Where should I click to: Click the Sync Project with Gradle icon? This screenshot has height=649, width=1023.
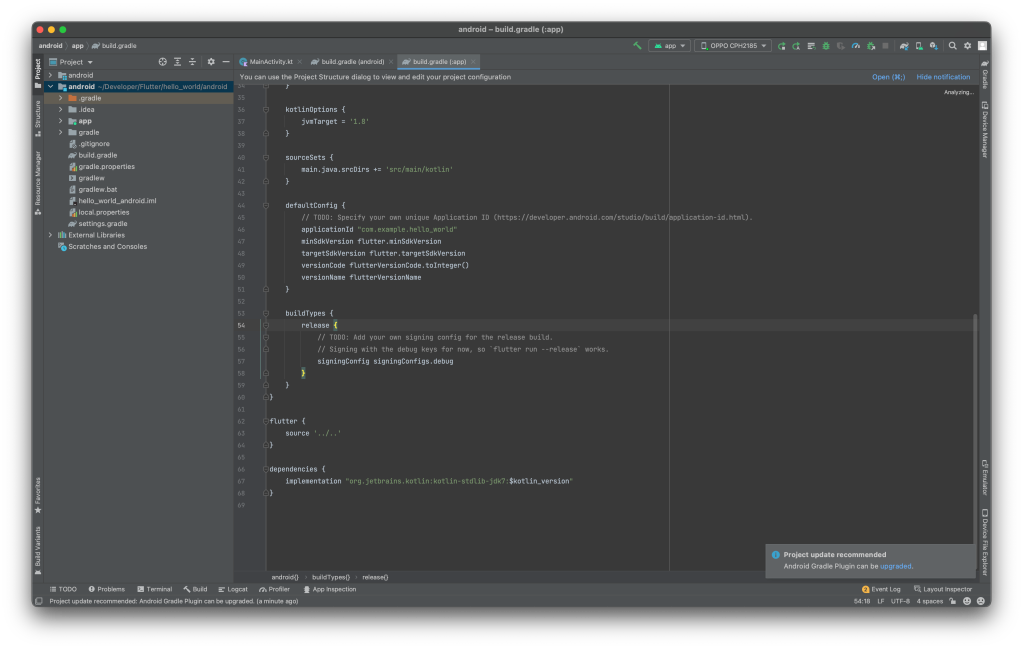[x=903, y=46]
